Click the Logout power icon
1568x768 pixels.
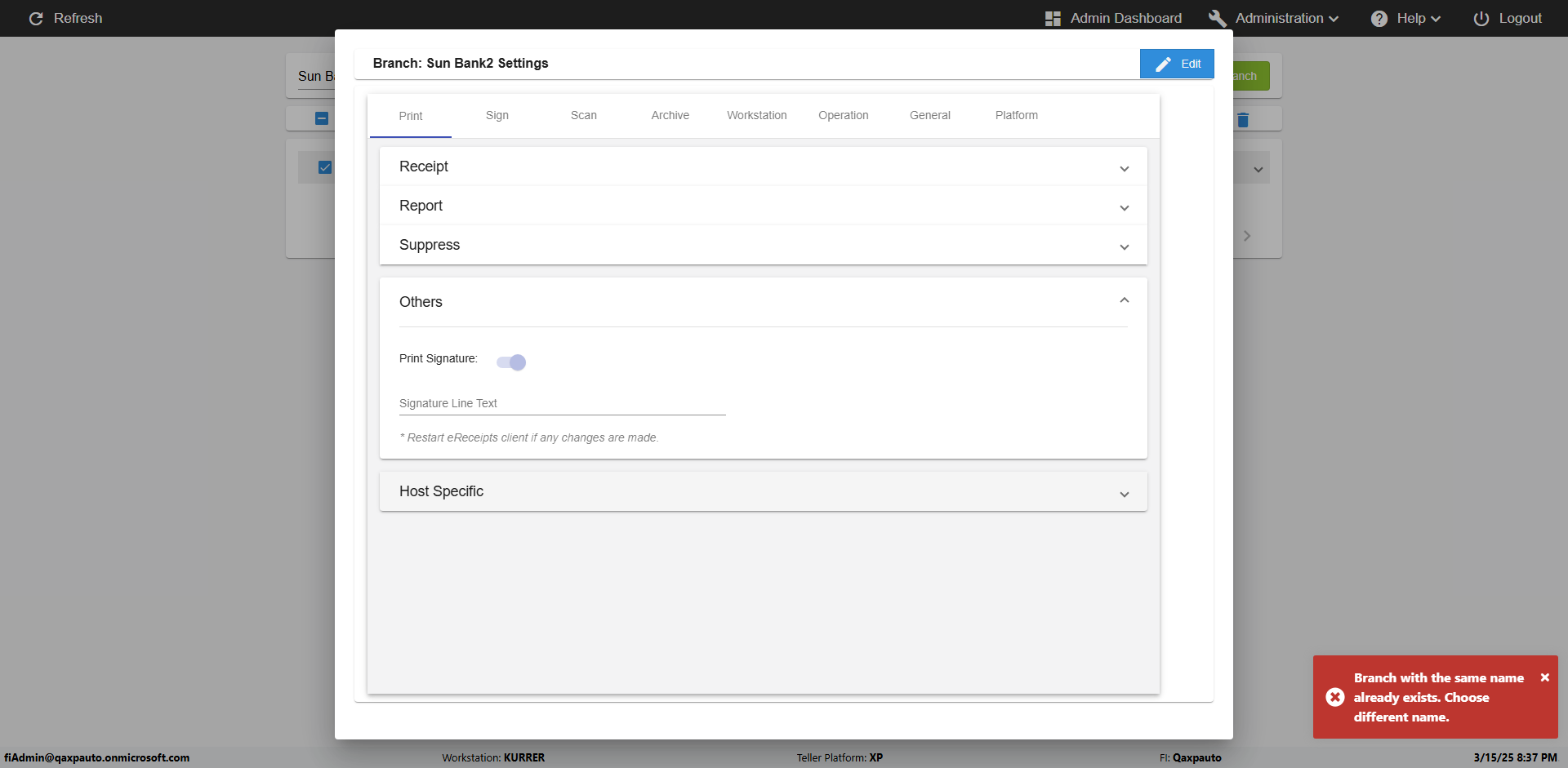pos(1481,18)
